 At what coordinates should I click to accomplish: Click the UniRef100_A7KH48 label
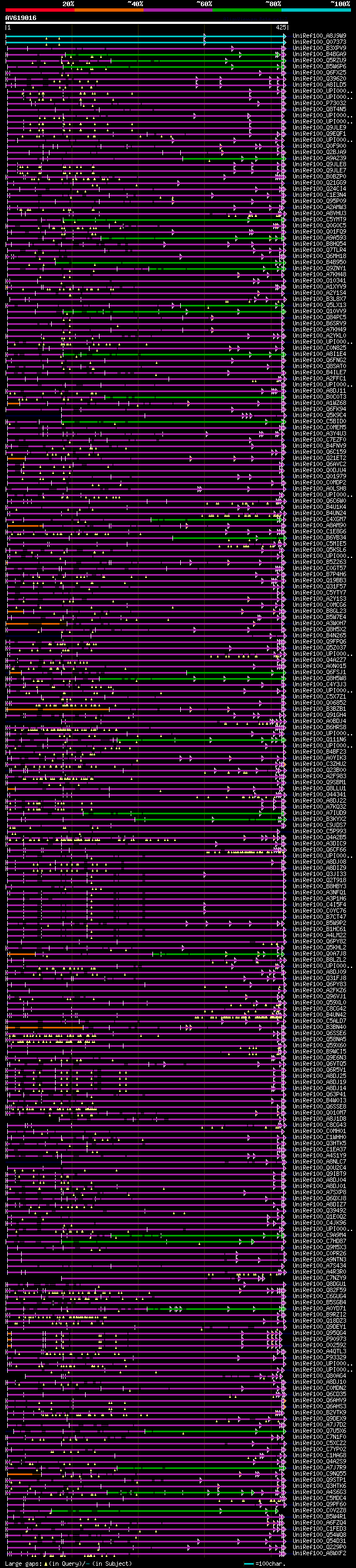point(319,275)
